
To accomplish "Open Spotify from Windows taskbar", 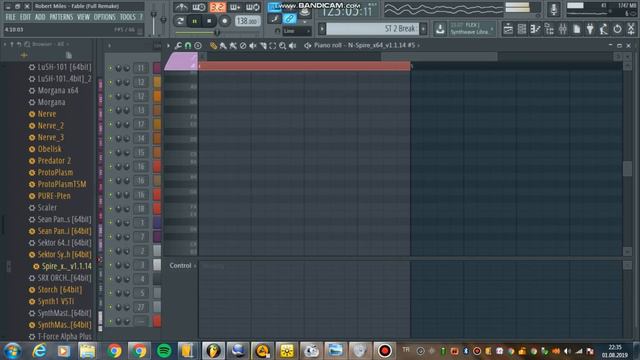I will (x=164, y=351).
